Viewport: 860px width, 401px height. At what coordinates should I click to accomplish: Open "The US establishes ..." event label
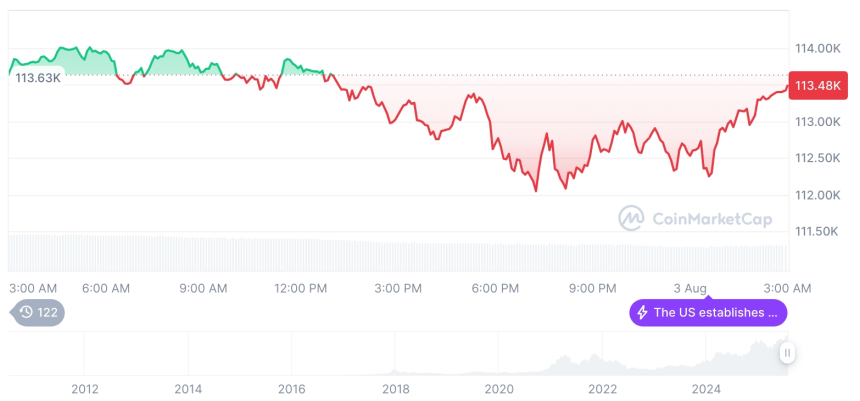pos(715,313)
